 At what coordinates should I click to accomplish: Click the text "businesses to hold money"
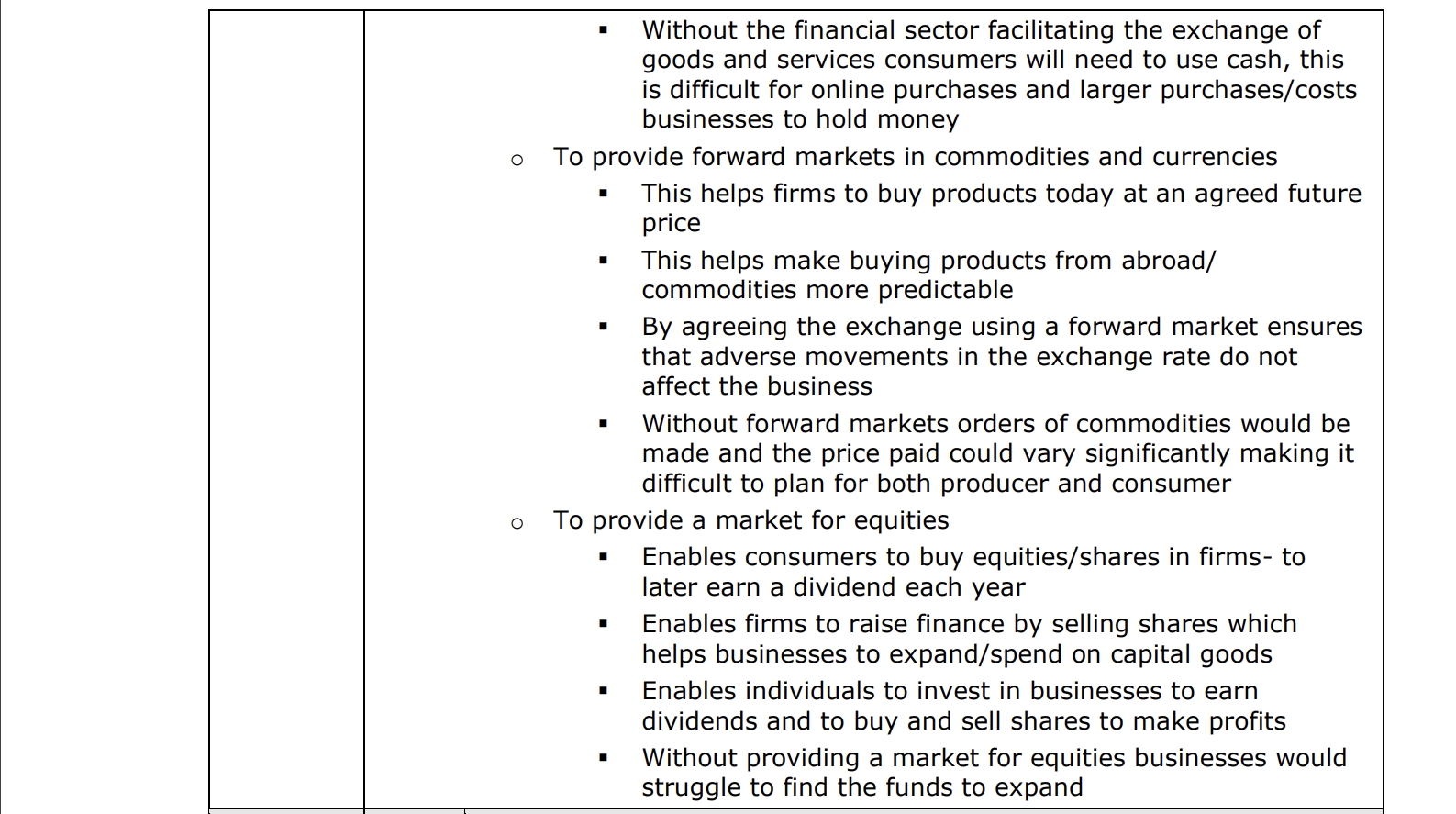click(799, 119)
